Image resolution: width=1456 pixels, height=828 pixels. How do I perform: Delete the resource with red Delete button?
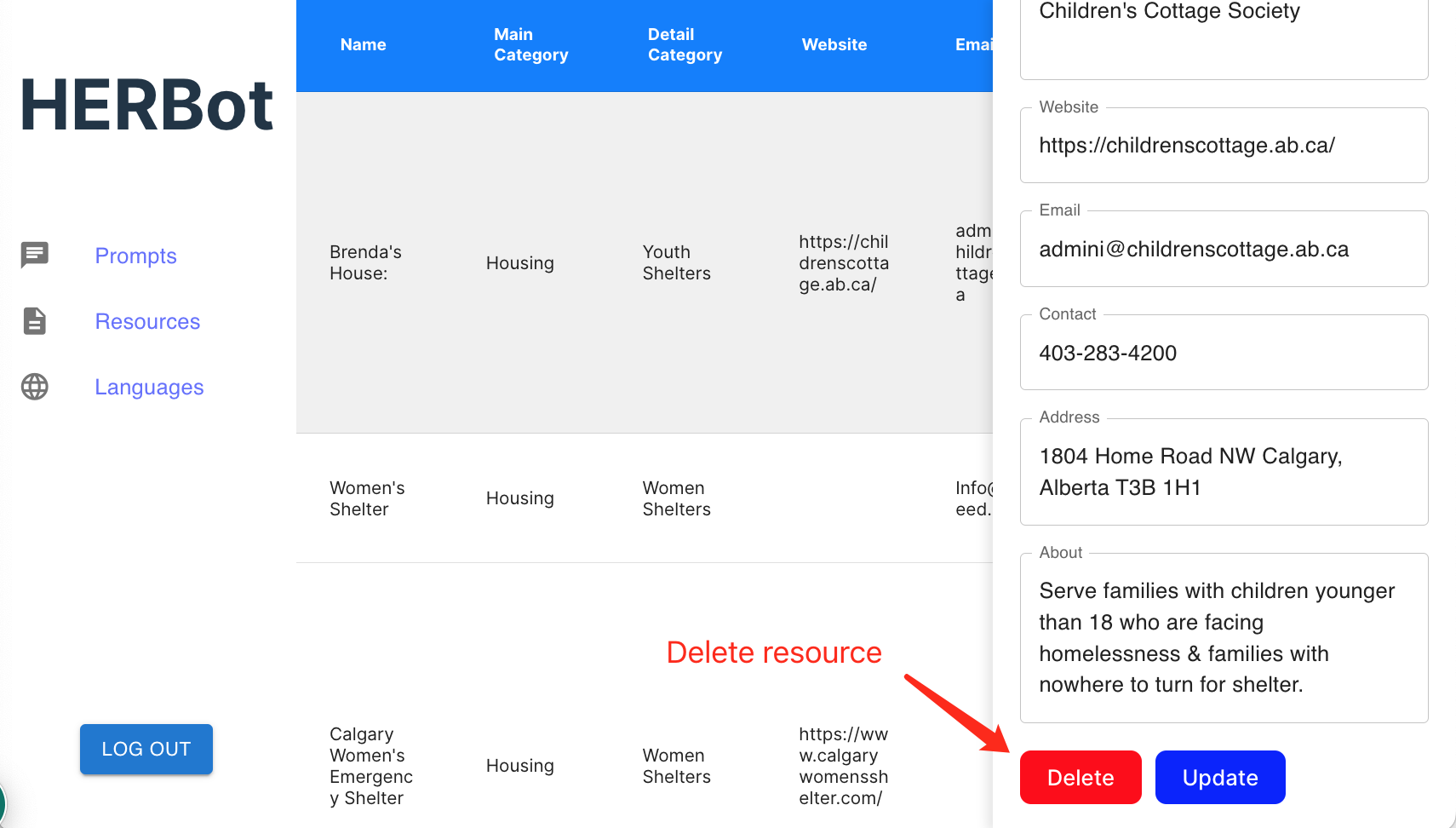pos(1080,777)
